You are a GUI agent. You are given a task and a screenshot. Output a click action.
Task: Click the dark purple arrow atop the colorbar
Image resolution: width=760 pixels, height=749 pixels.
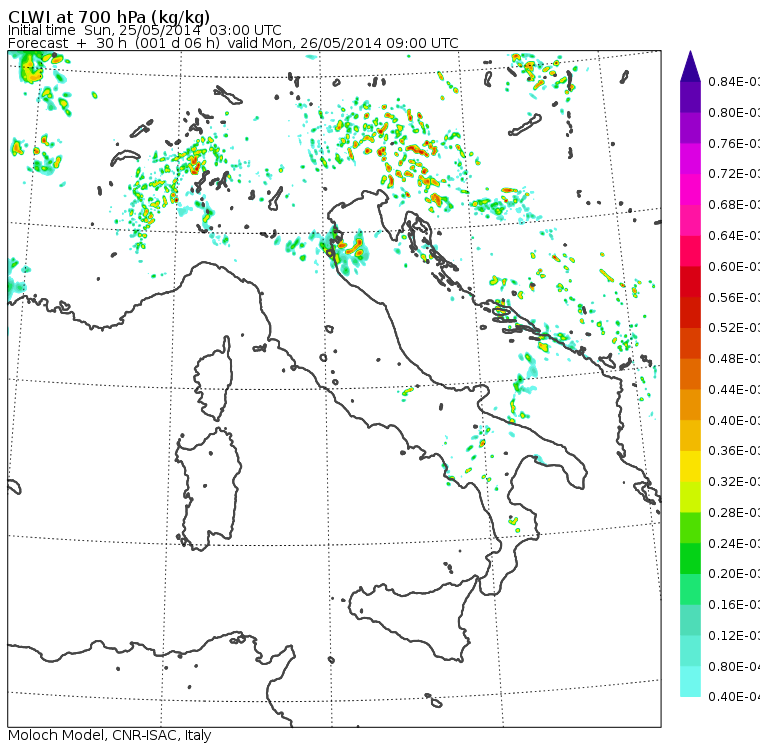click(x=690, y=66)
